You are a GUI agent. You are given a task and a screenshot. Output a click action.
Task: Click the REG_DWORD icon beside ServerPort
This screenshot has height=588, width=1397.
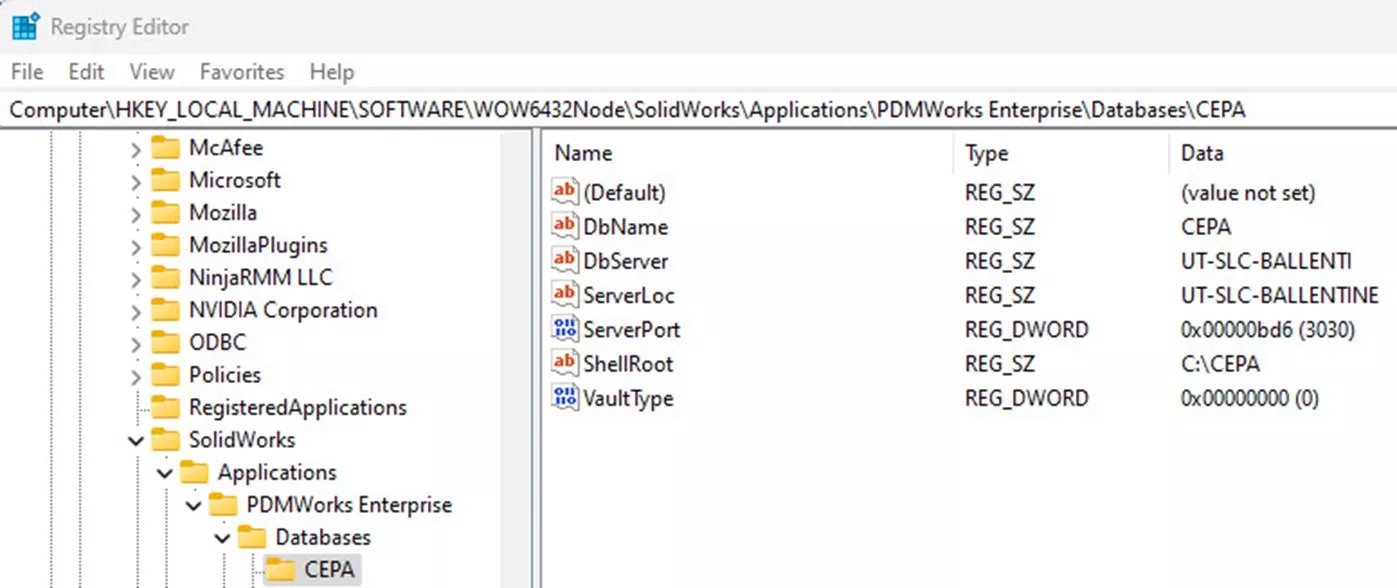click(x=564, y=329)
